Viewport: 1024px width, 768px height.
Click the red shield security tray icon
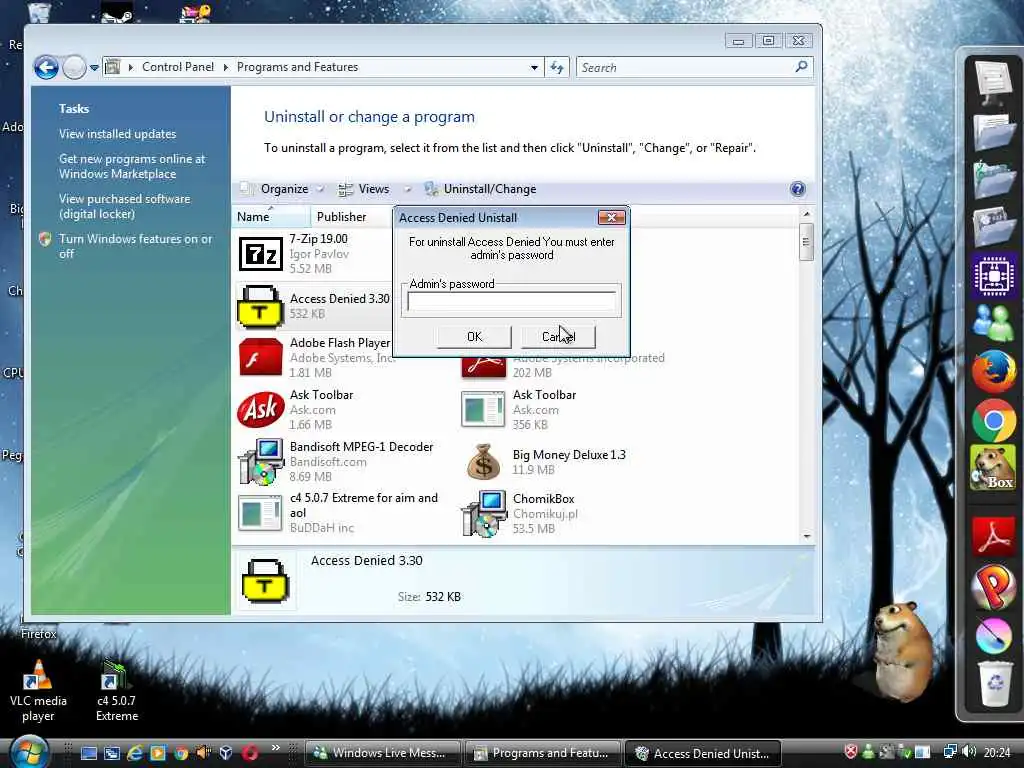pos(850,752)
